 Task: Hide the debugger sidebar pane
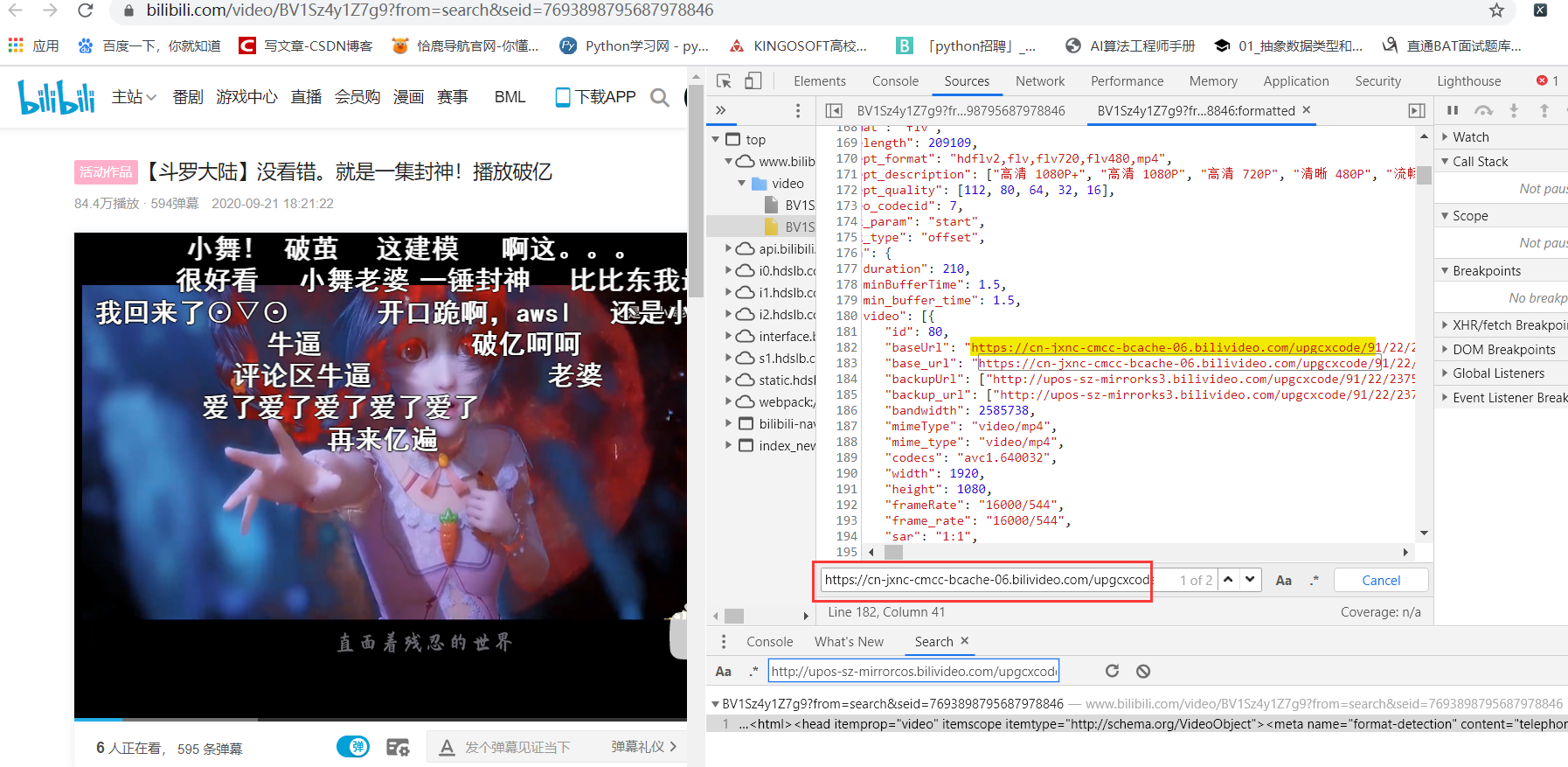1417,110
